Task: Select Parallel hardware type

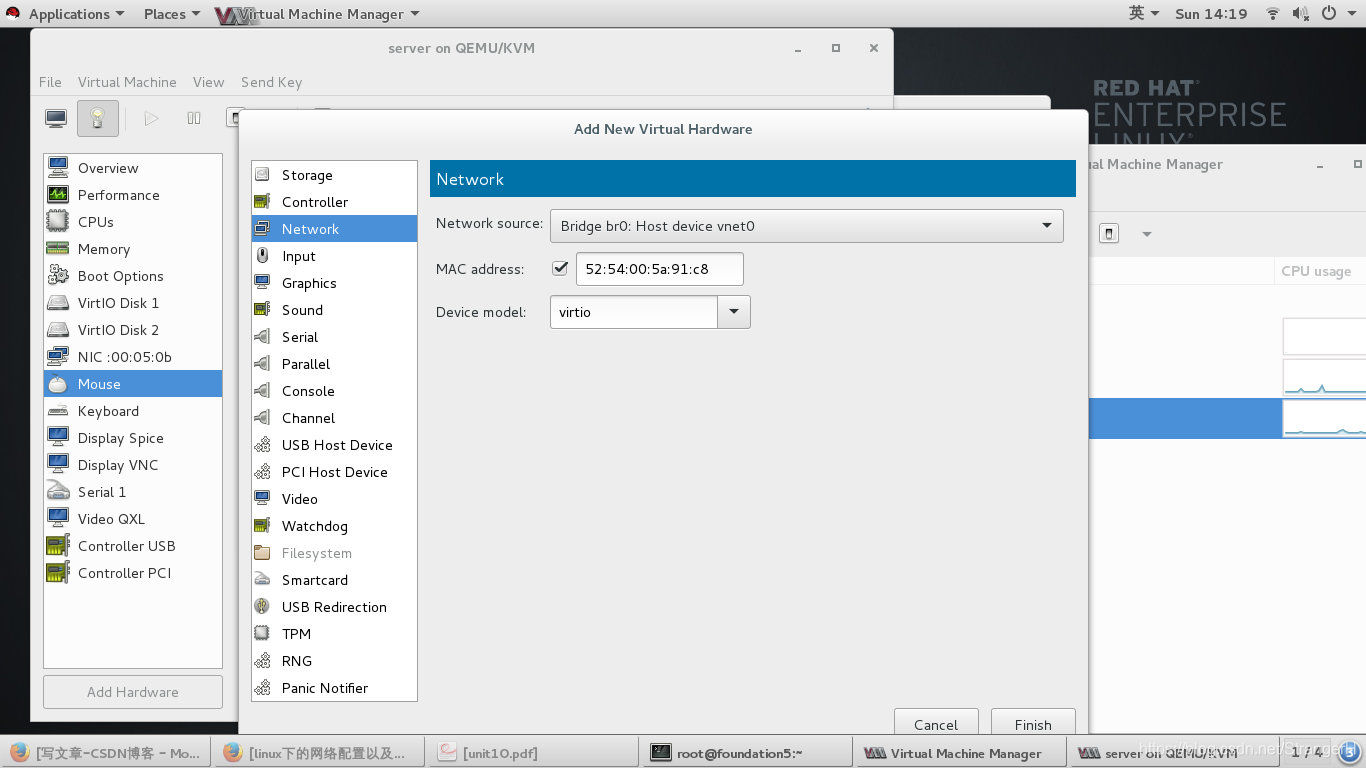Action: point(334,364)
